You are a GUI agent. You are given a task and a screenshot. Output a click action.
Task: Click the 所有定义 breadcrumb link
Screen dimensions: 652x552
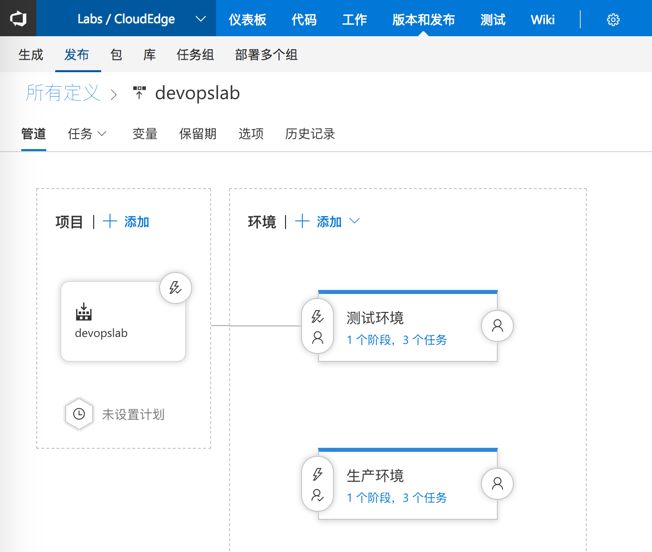(x=63, y=92)
